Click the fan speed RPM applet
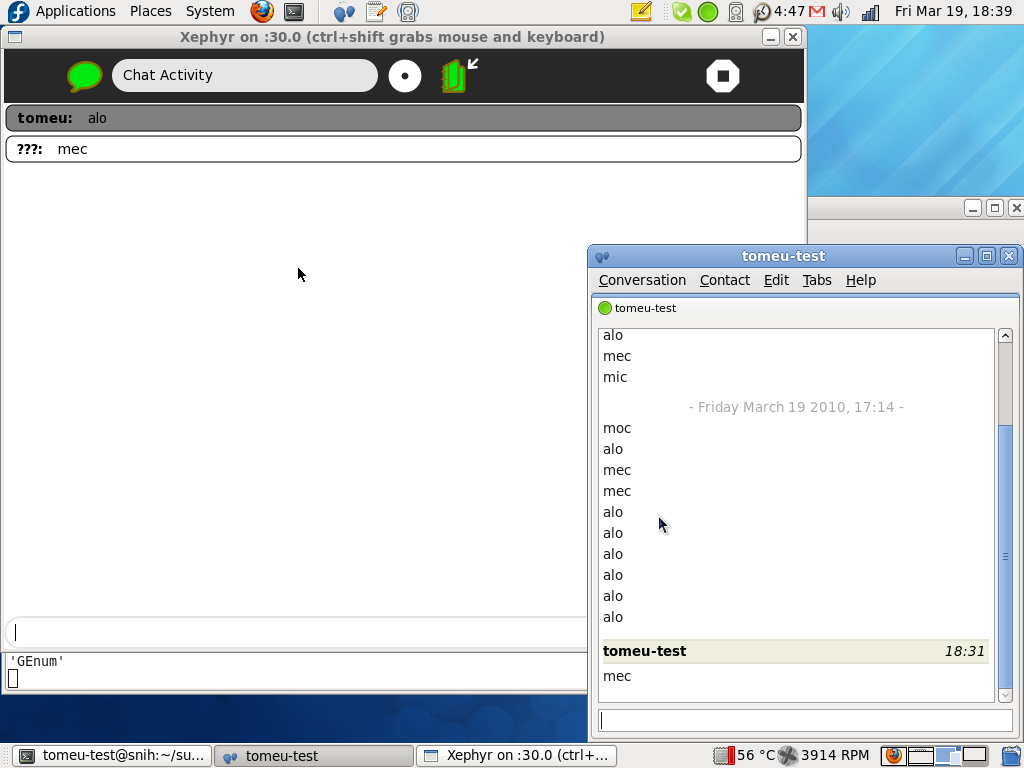Viewport: 1024px width, 768px height. tap(823, 756)
